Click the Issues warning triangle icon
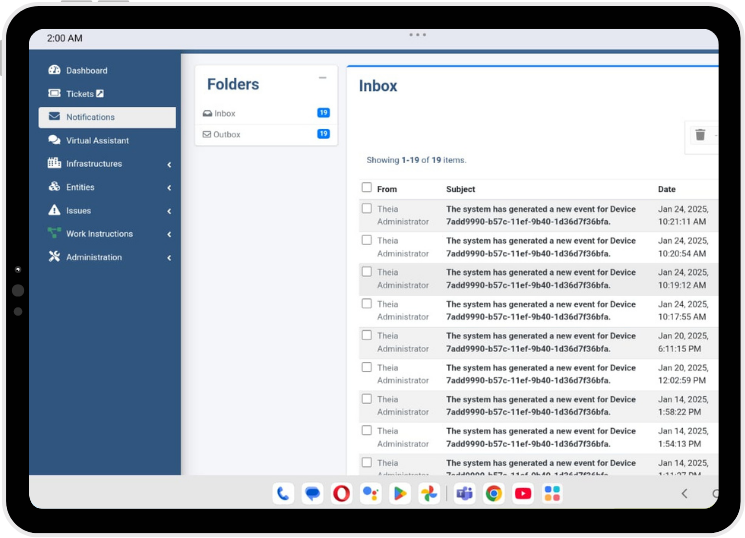This screenshot has height=538, width=745. 54,210
